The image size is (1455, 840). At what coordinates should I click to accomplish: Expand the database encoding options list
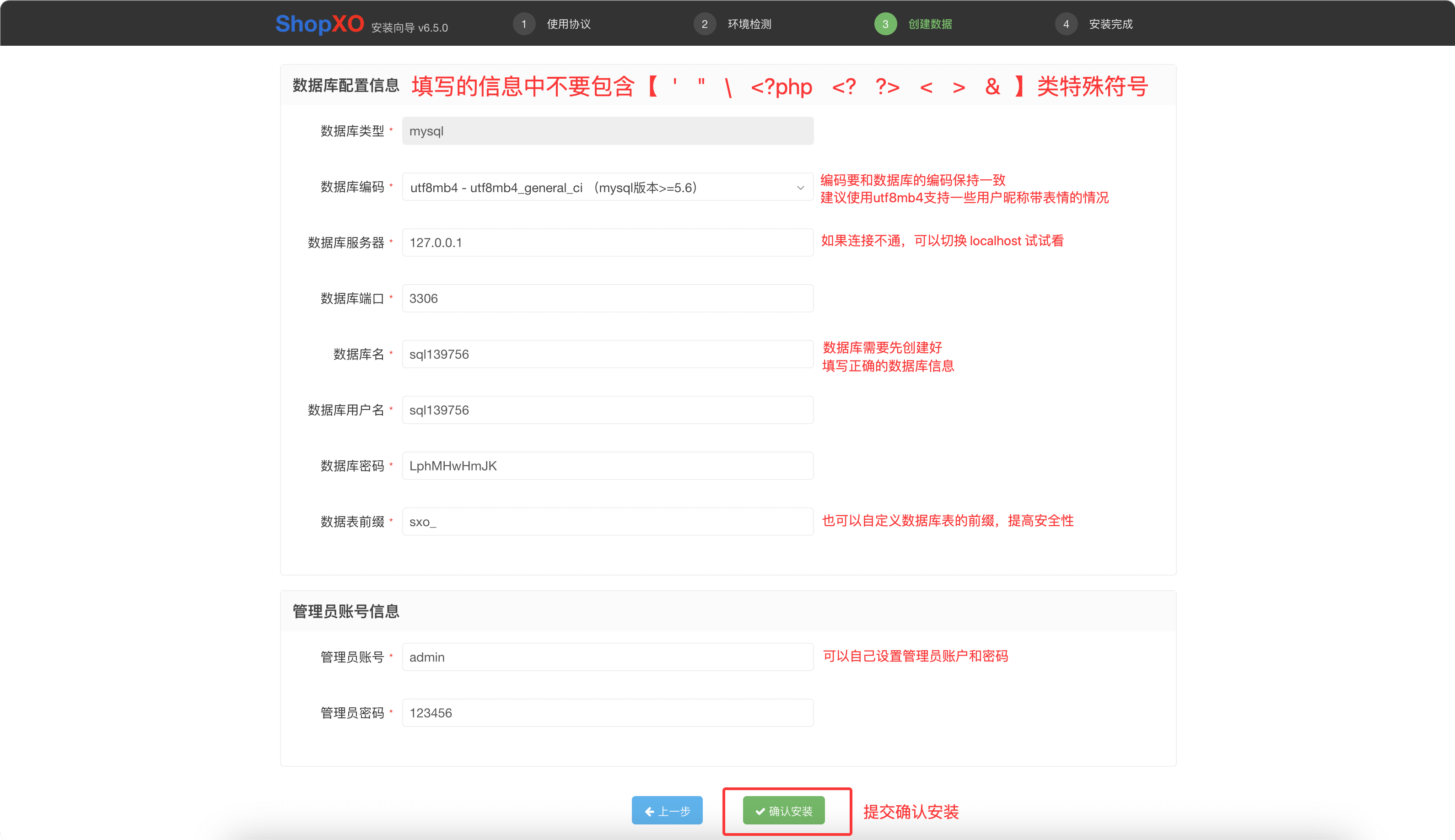pyautogui.click(x=608, y=187)
